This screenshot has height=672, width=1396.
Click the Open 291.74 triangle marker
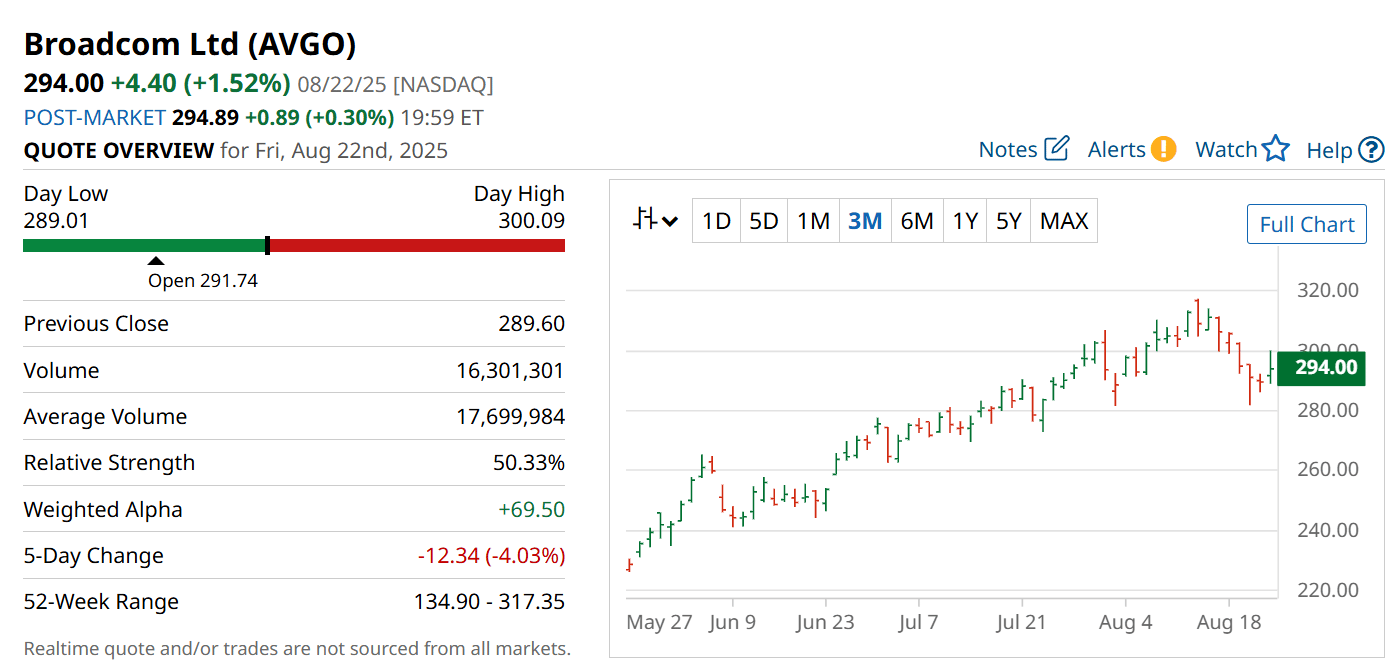pos(156,261)
